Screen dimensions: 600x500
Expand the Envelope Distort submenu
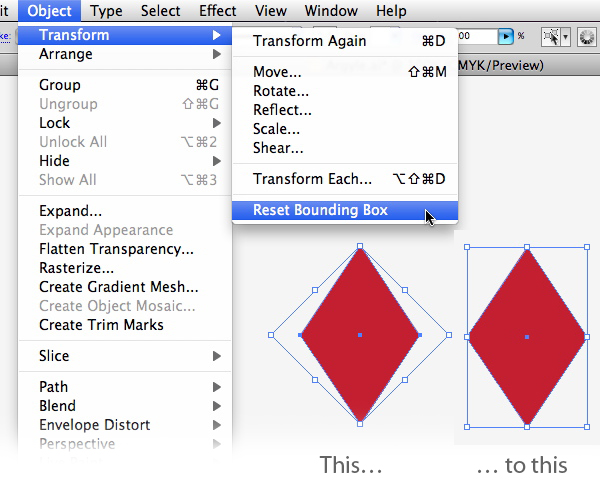click(x=125, y=425)
